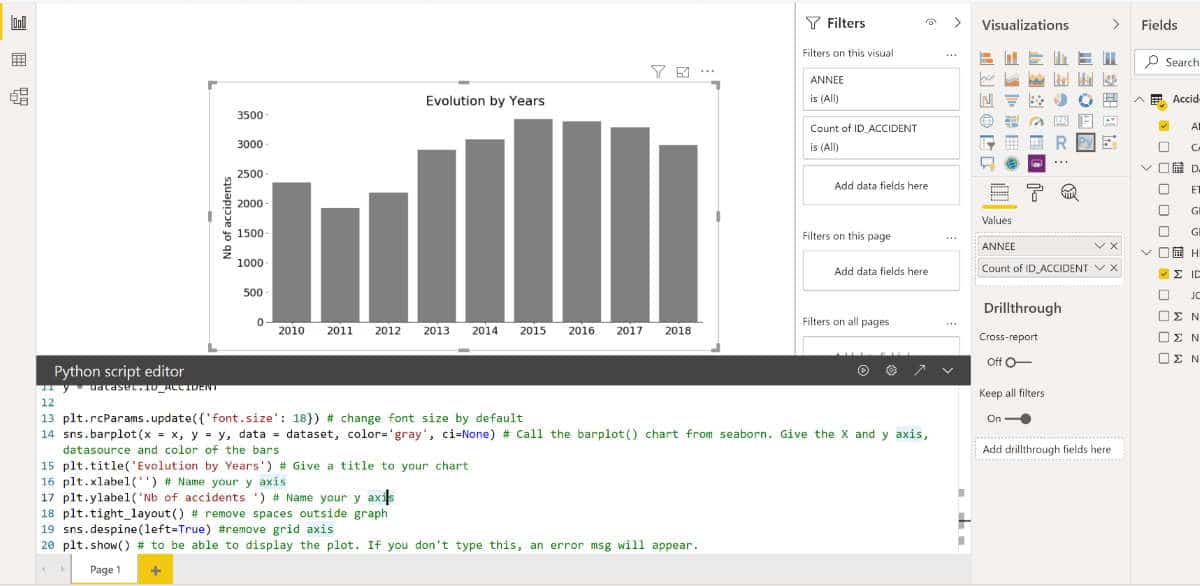Screen dimensions: 1200x586
Task: Select the R script visual
Action: click(1061, 142)
